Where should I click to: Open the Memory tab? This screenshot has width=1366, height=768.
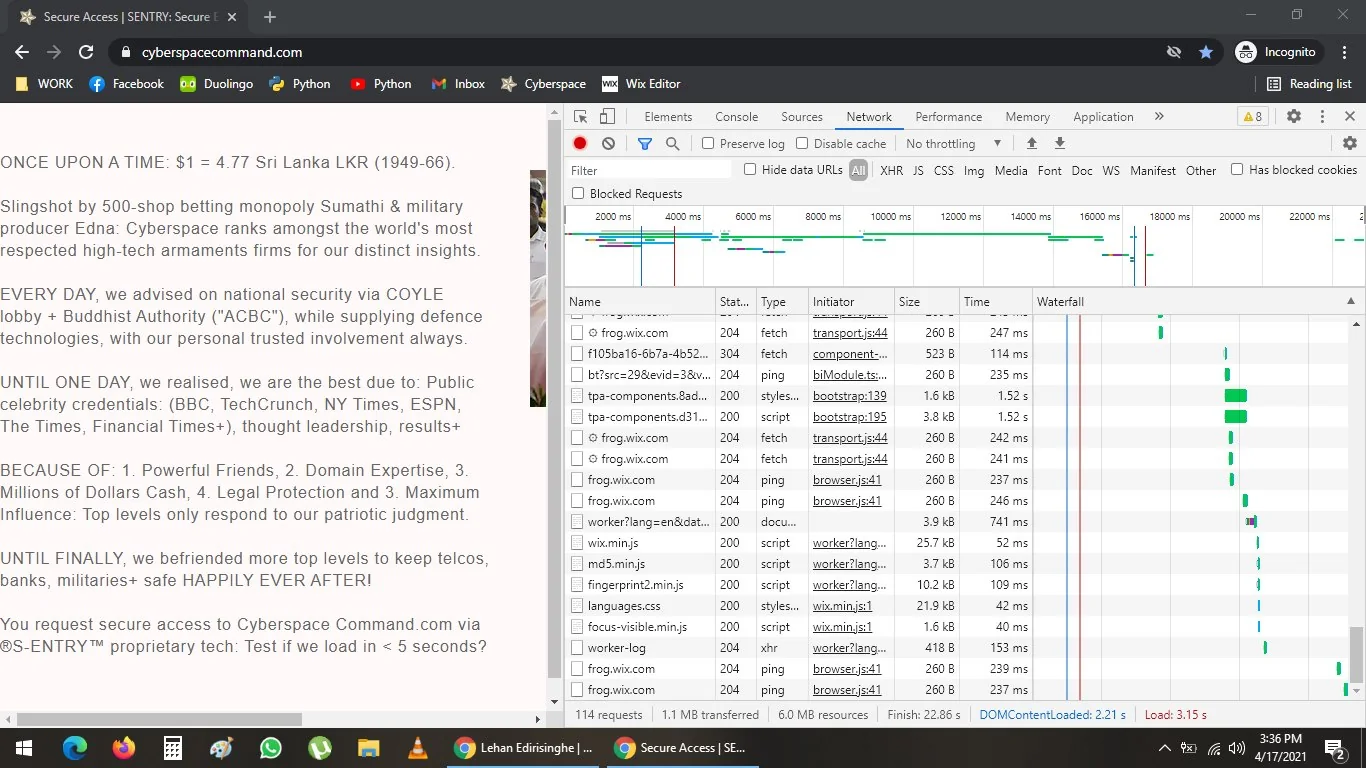[x=1028, y=117]
